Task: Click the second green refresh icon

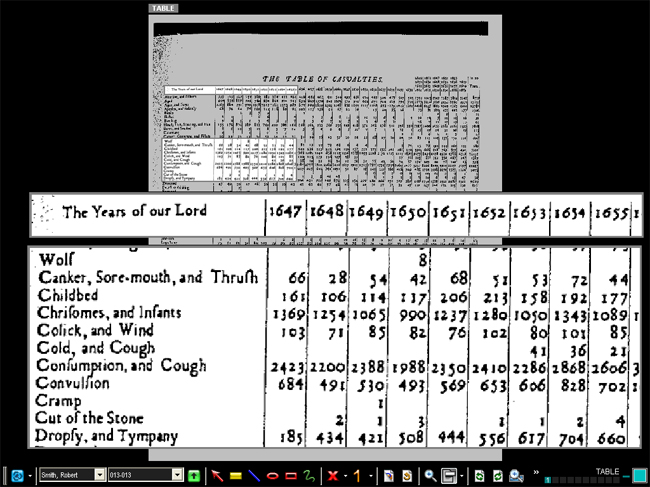Action: coord(497,475)
